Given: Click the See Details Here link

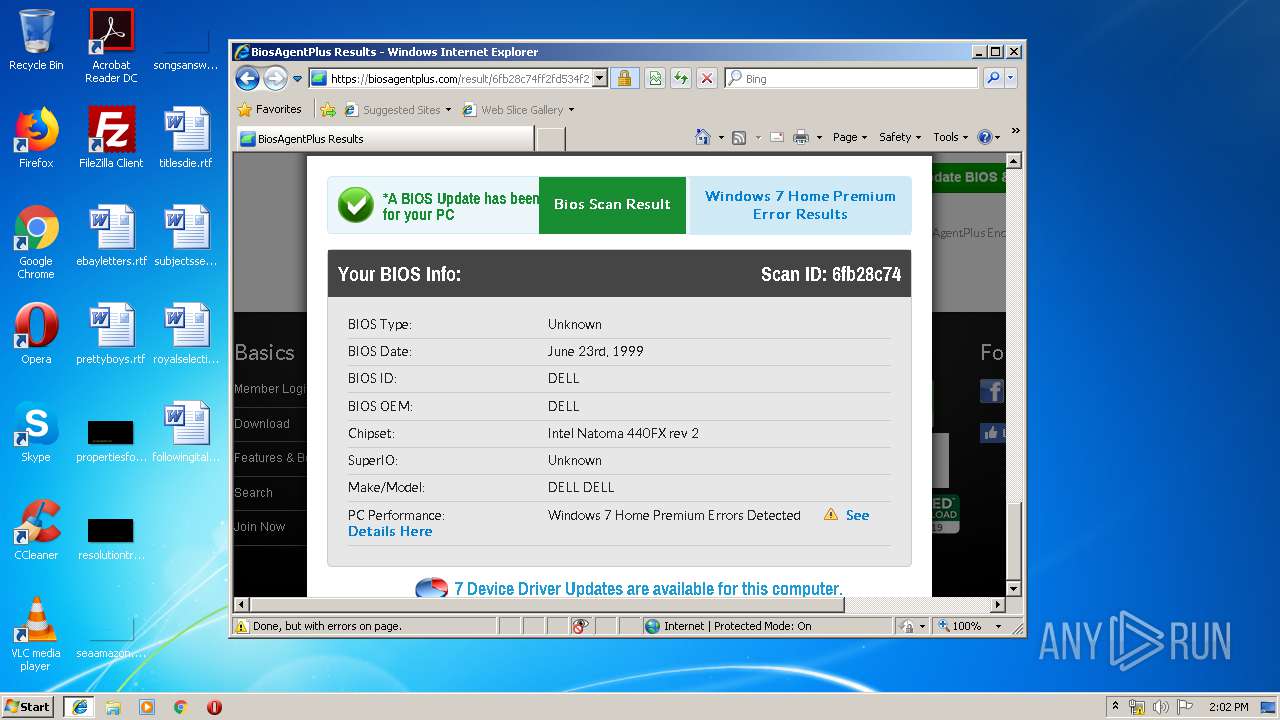Looking at the screenshot, I should click(x=390, y=531).
